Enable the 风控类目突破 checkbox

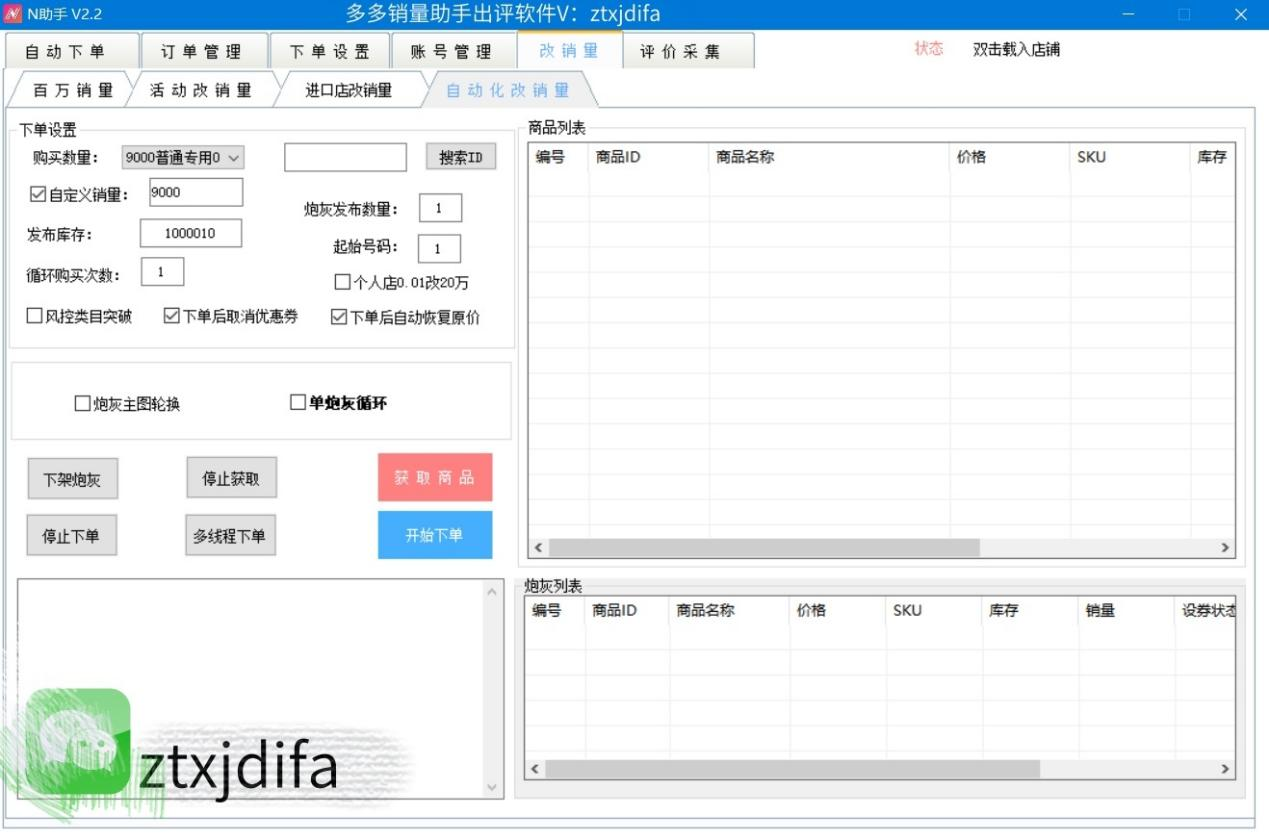point(35,317)
